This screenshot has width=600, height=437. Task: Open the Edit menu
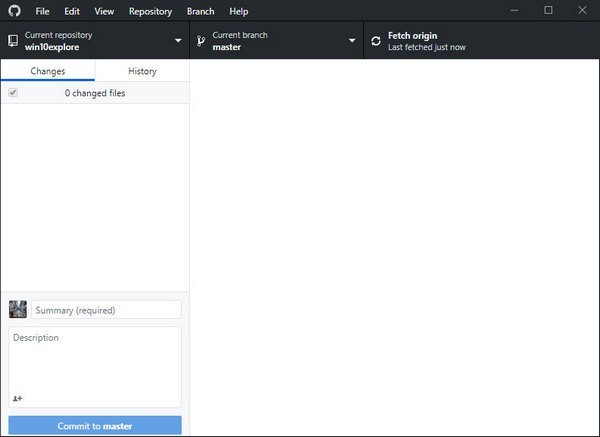point(72,11)
